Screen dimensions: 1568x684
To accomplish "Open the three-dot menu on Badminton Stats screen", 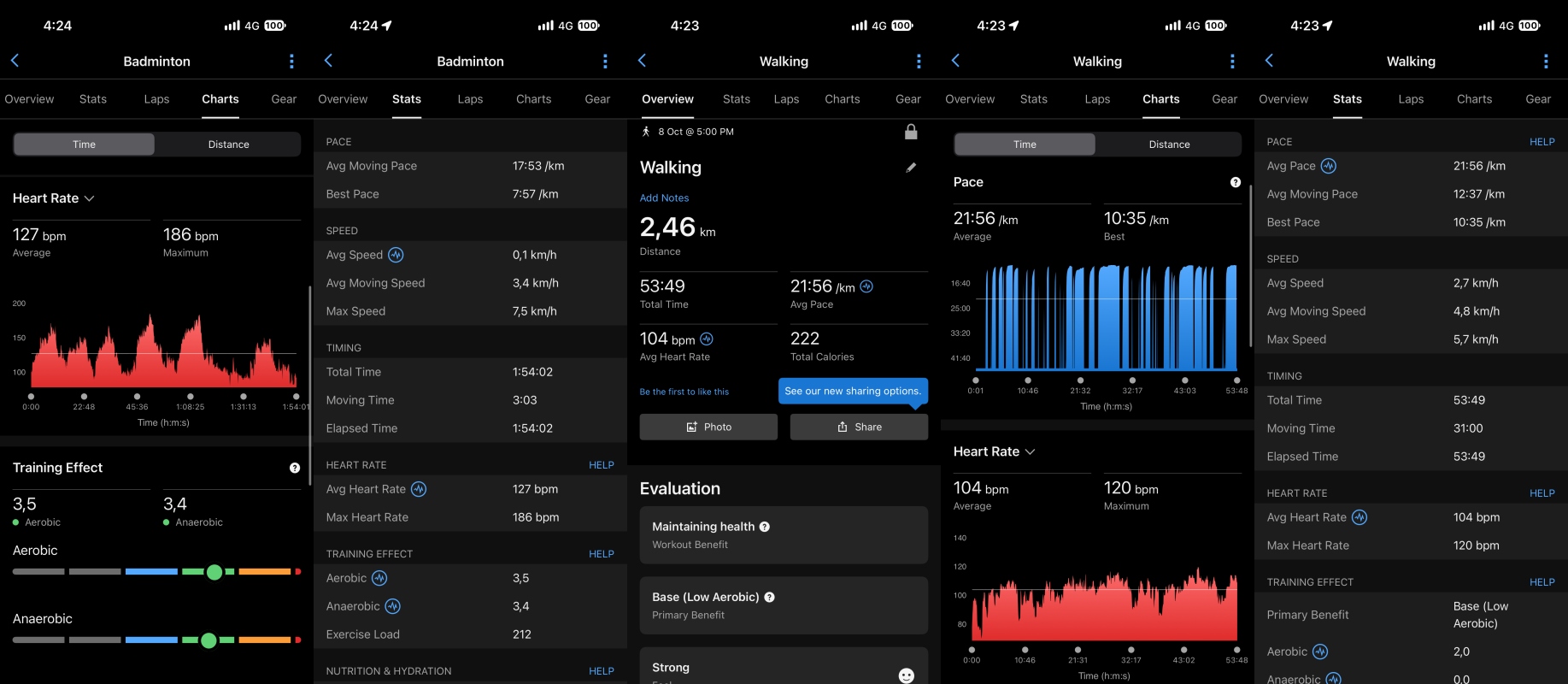I will 605,62.
